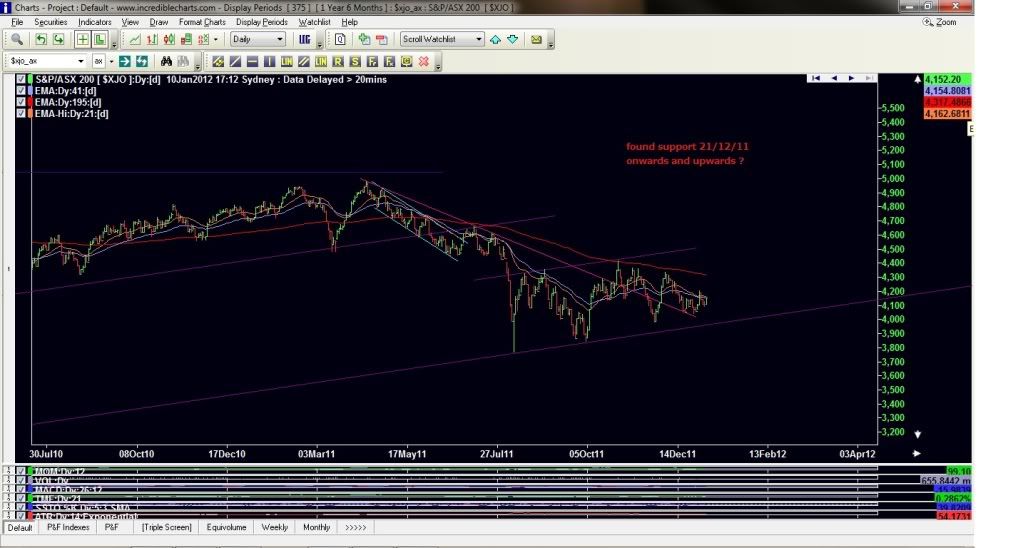Open the Daily time period dropdown

pos(258,39)
